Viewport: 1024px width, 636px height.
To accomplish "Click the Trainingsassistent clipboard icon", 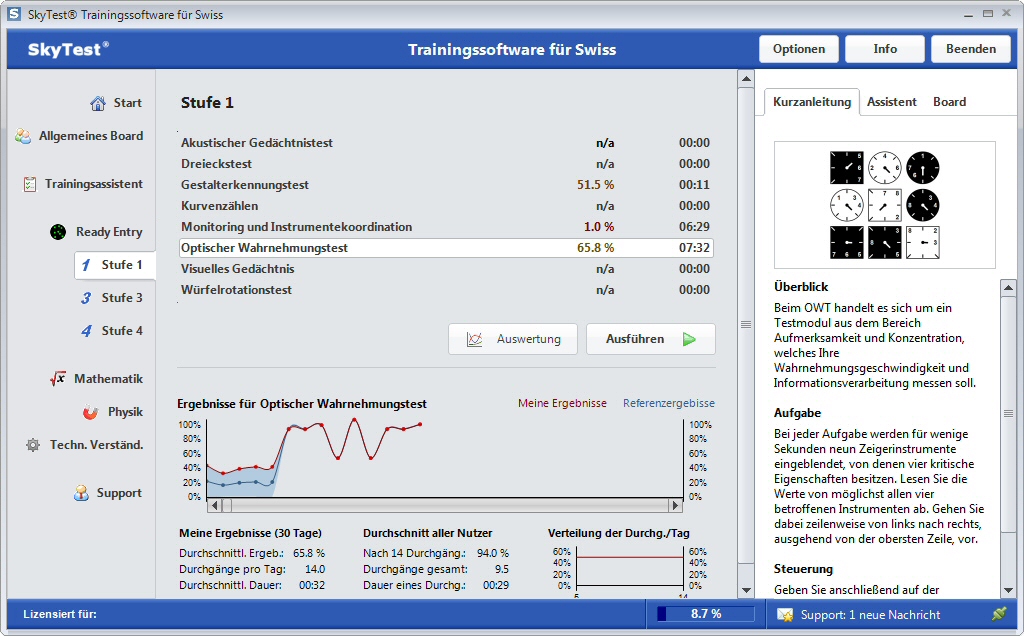I will point(30,184).
